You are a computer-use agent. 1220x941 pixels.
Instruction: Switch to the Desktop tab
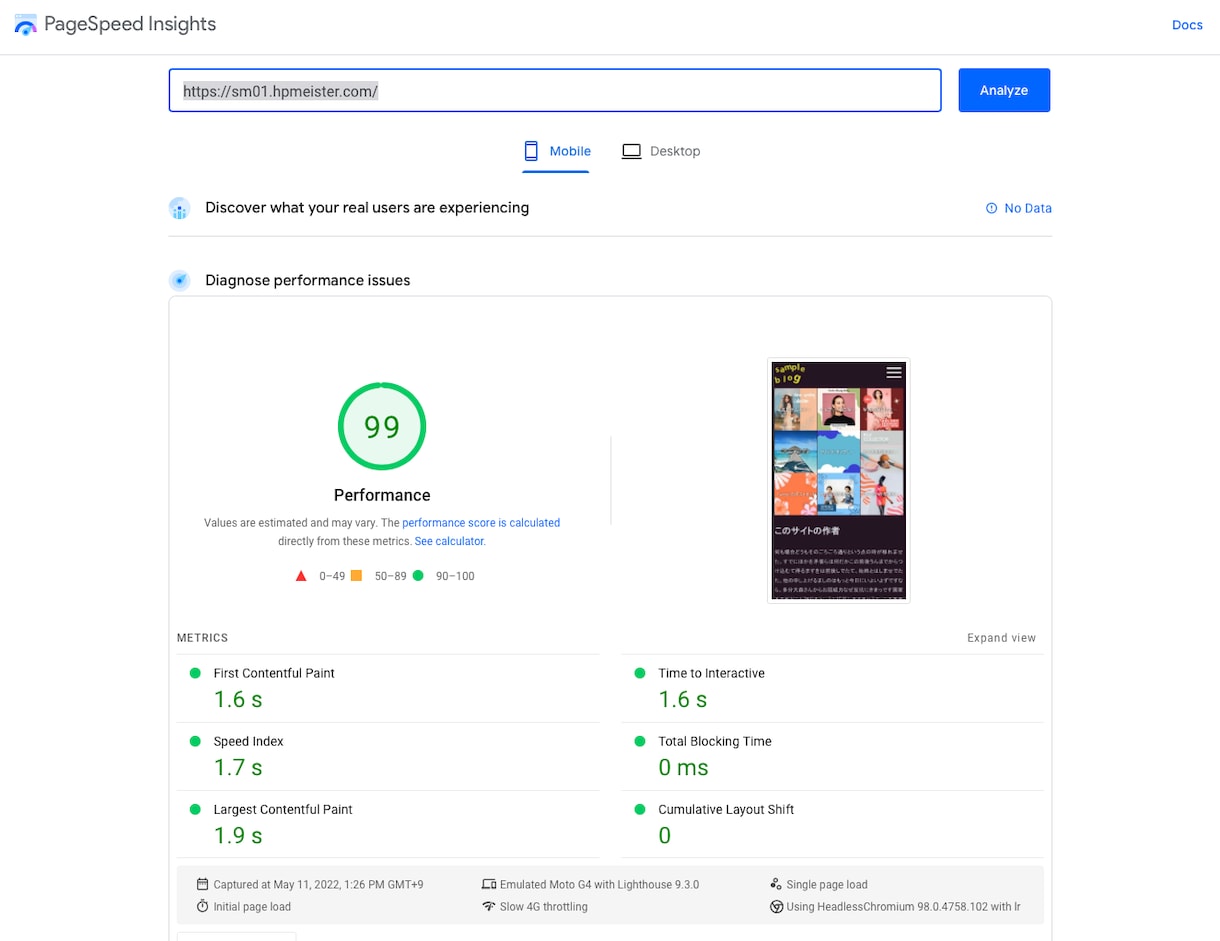[661, 151]
